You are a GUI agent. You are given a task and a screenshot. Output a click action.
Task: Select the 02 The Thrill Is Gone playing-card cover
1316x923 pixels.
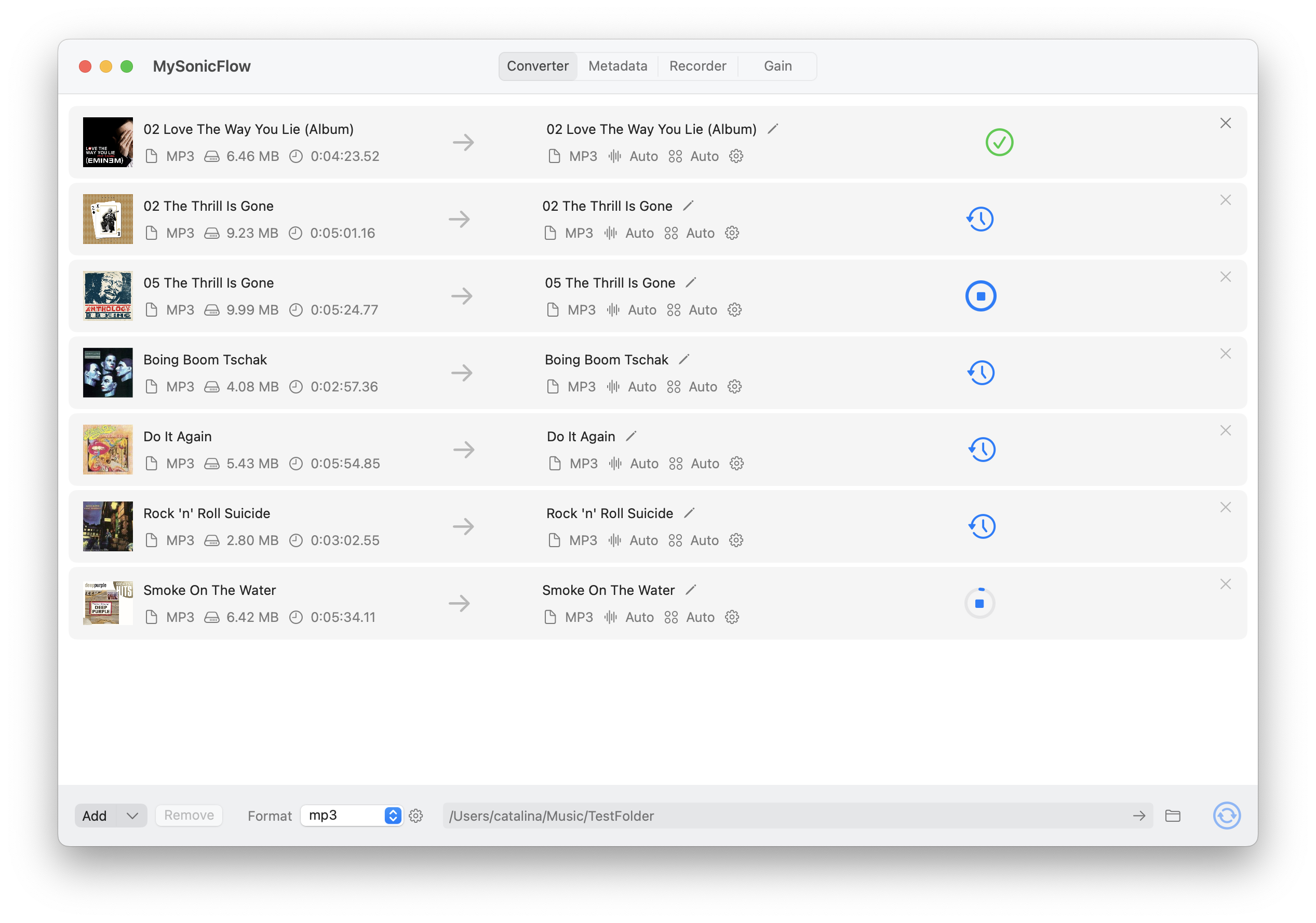tap(108, 219)
